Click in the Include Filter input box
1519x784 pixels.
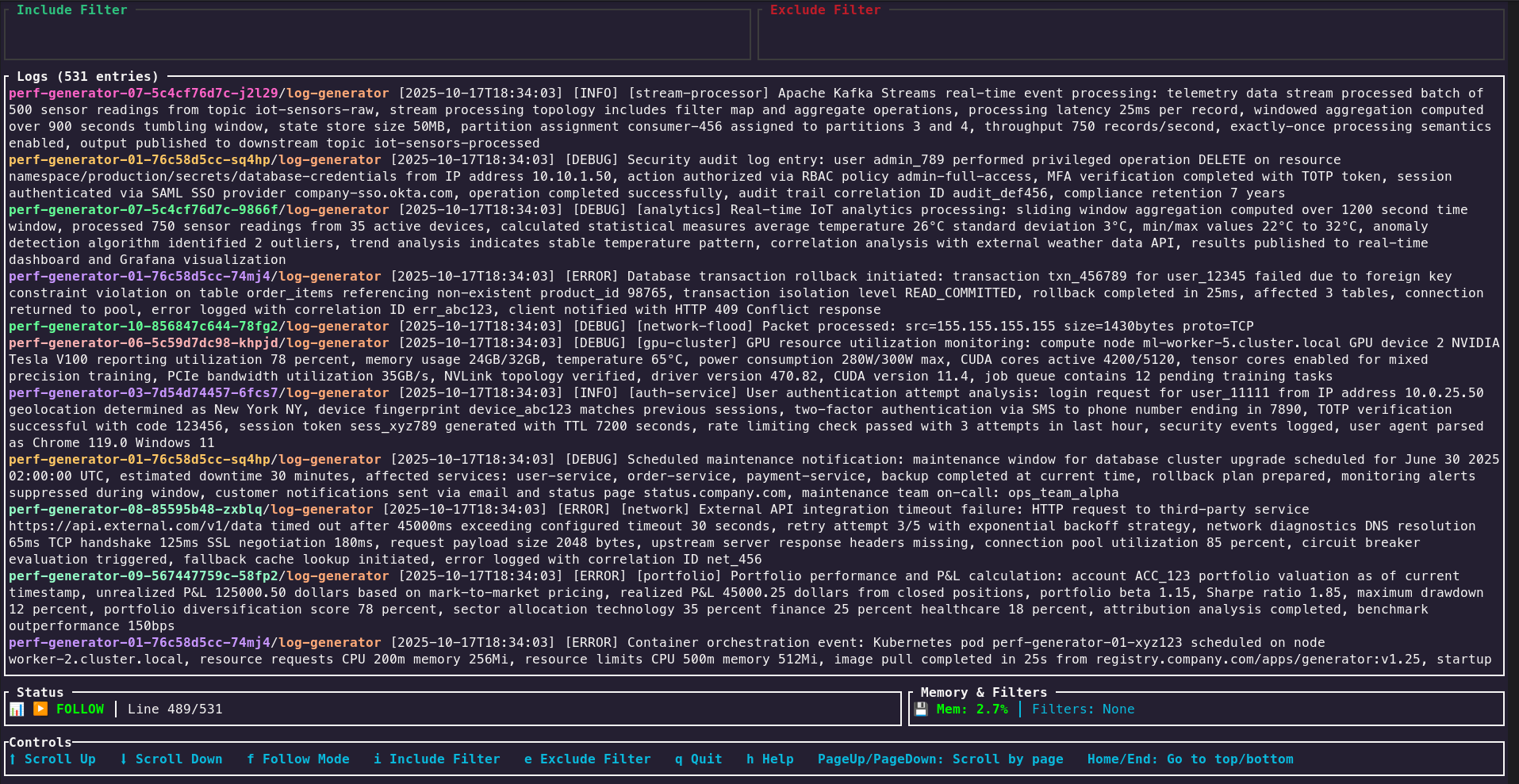click(x=378, y=36)
